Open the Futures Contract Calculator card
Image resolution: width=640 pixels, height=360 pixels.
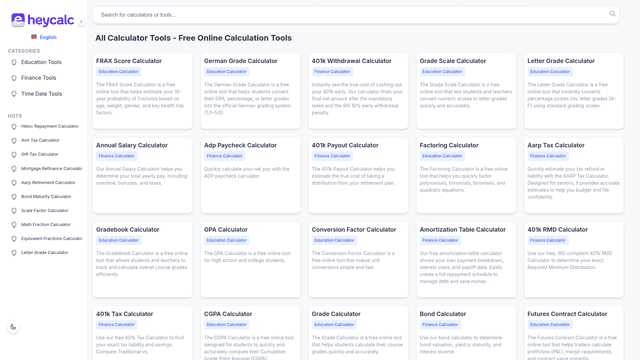tap(573, 333)
